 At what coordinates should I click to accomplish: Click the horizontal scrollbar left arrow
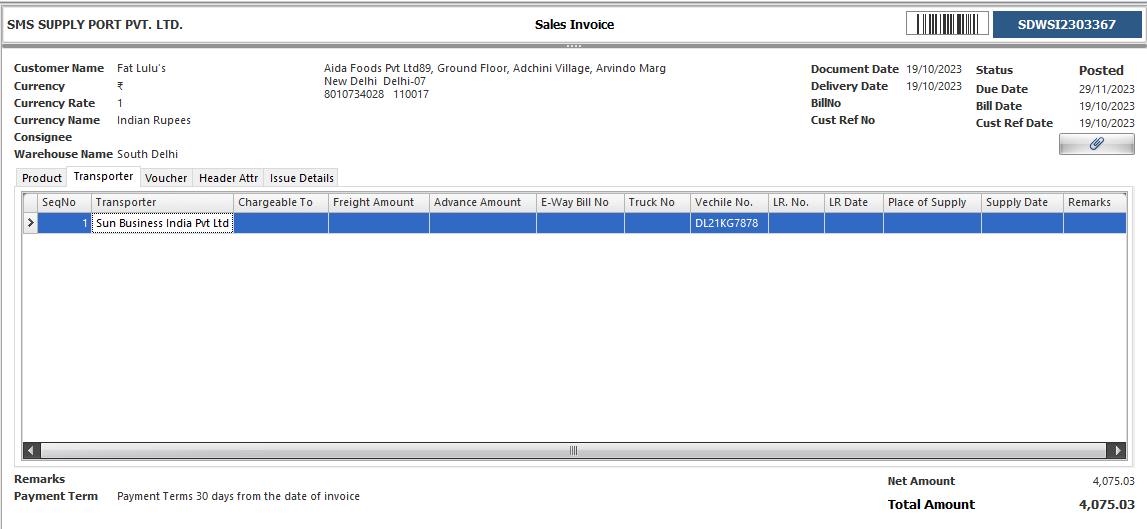(x=31, y=451)
